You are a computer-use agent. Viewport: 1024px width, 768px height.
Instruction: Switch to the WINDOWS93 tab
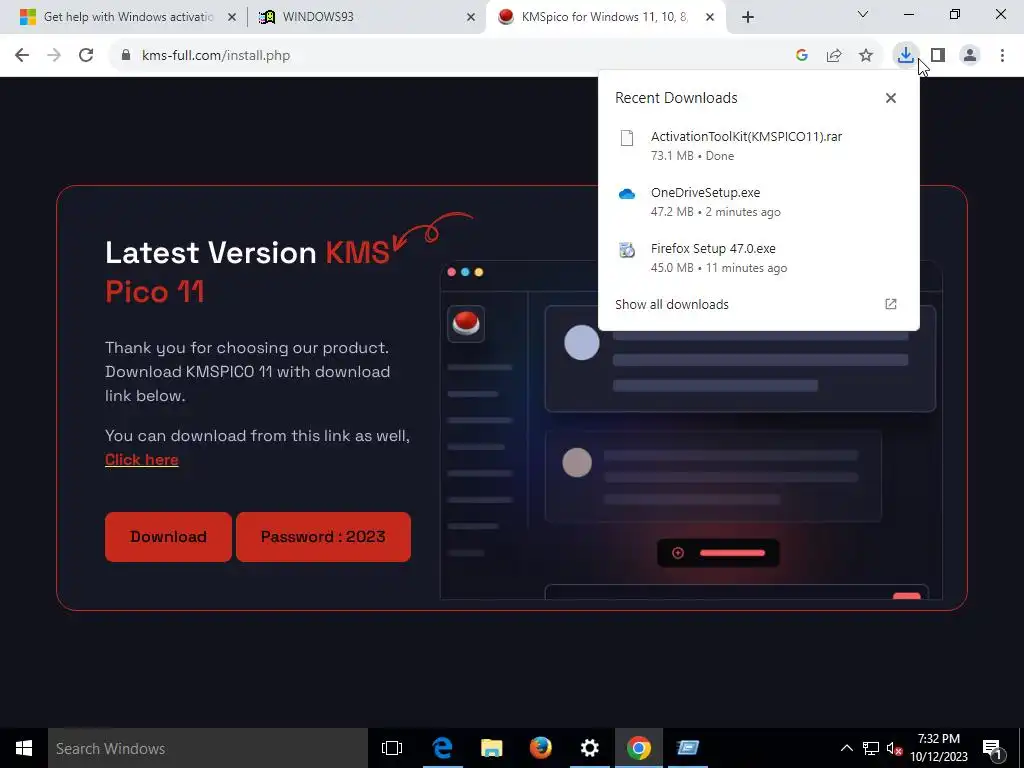pyautogui.click(x=366, y=17)
